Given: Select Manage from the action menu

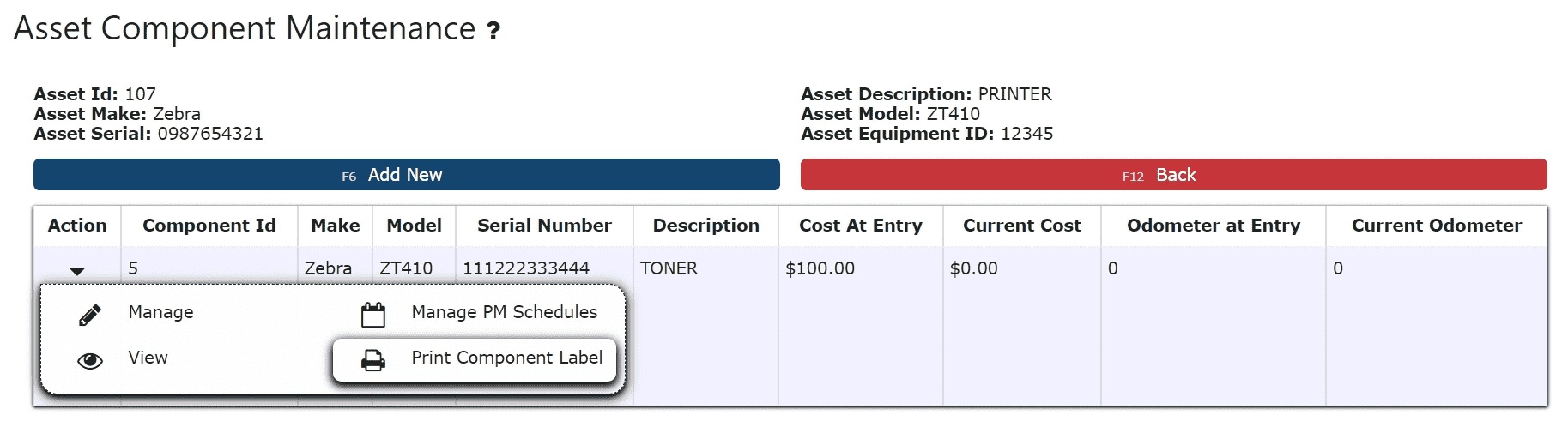Looking at the screenshot, I should [161, 312].
